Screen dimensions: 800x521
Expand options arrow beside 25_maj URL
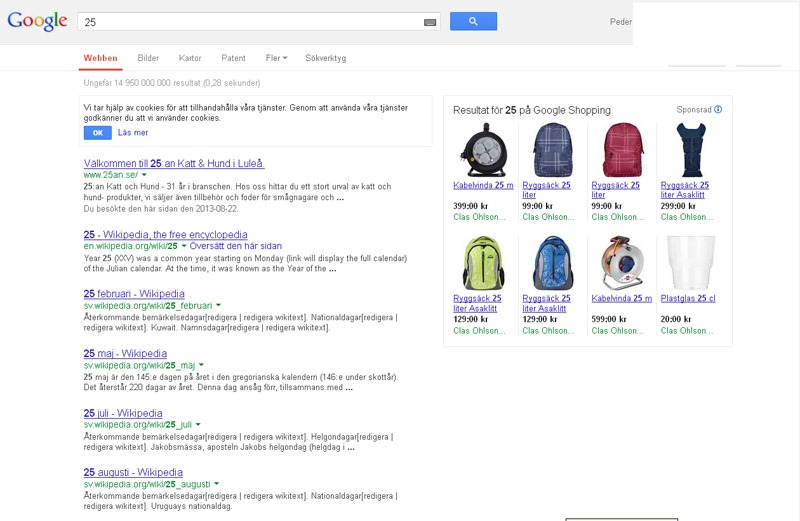[x=201, y=365]
